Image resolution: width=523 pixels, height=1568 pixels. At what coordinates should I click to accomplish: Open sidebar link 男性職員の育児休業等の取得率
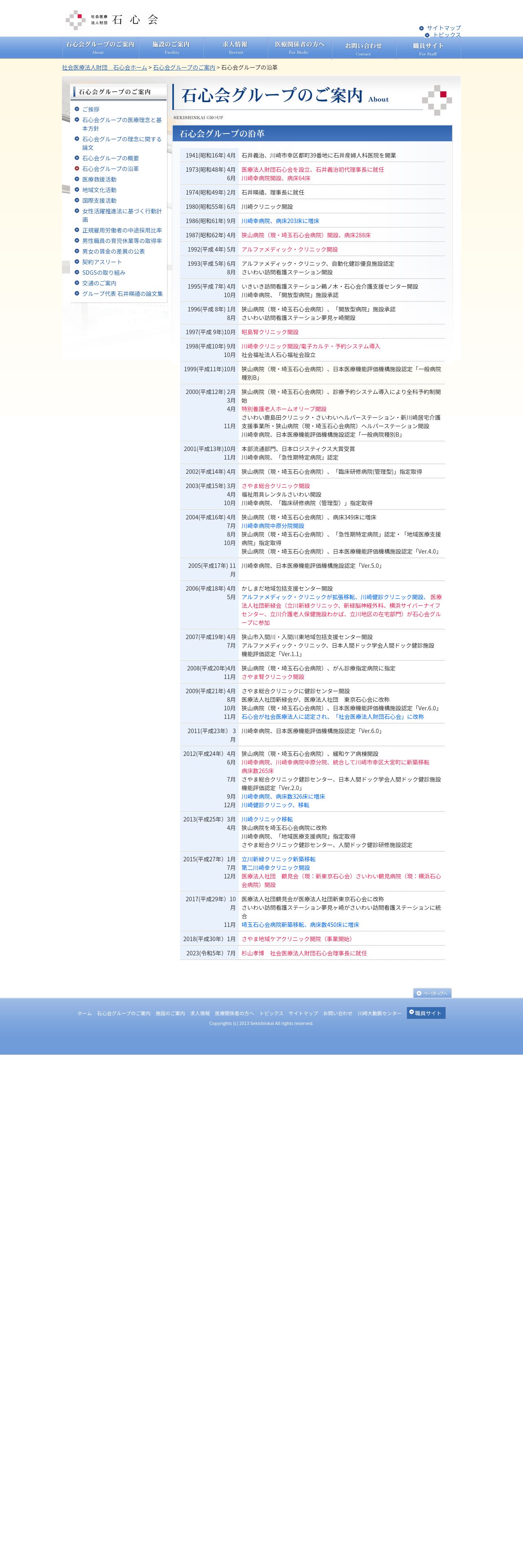coord(122,241)
